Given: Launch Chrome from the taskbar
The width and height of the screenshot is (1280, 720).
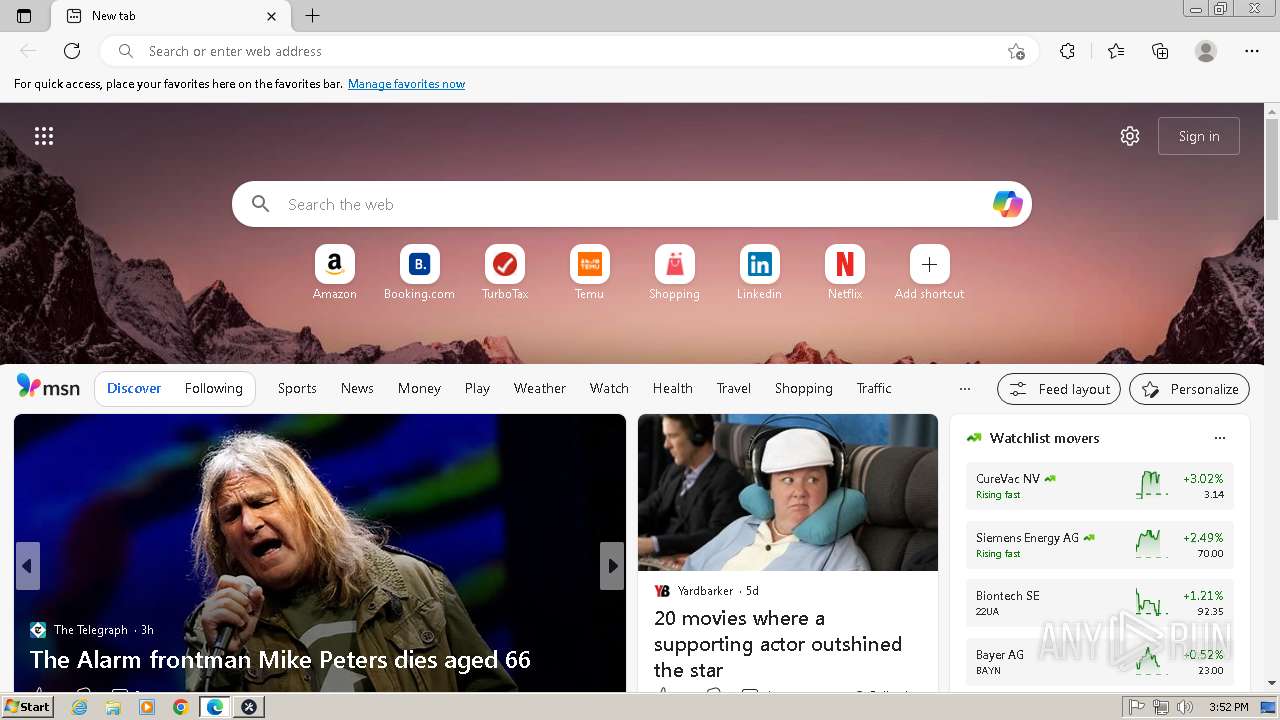Looking at the screenshot, I should [180, 707].
